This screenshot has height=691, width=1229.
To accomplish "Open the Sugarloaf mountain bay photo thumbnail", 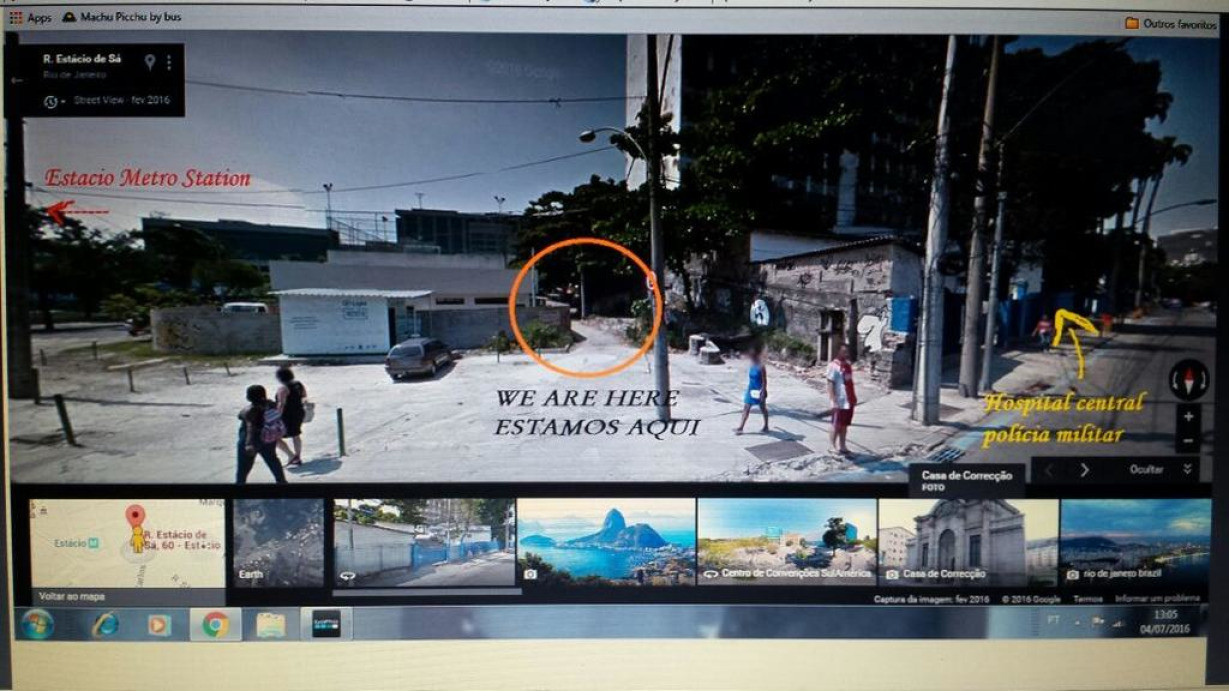I will (605, 543).
